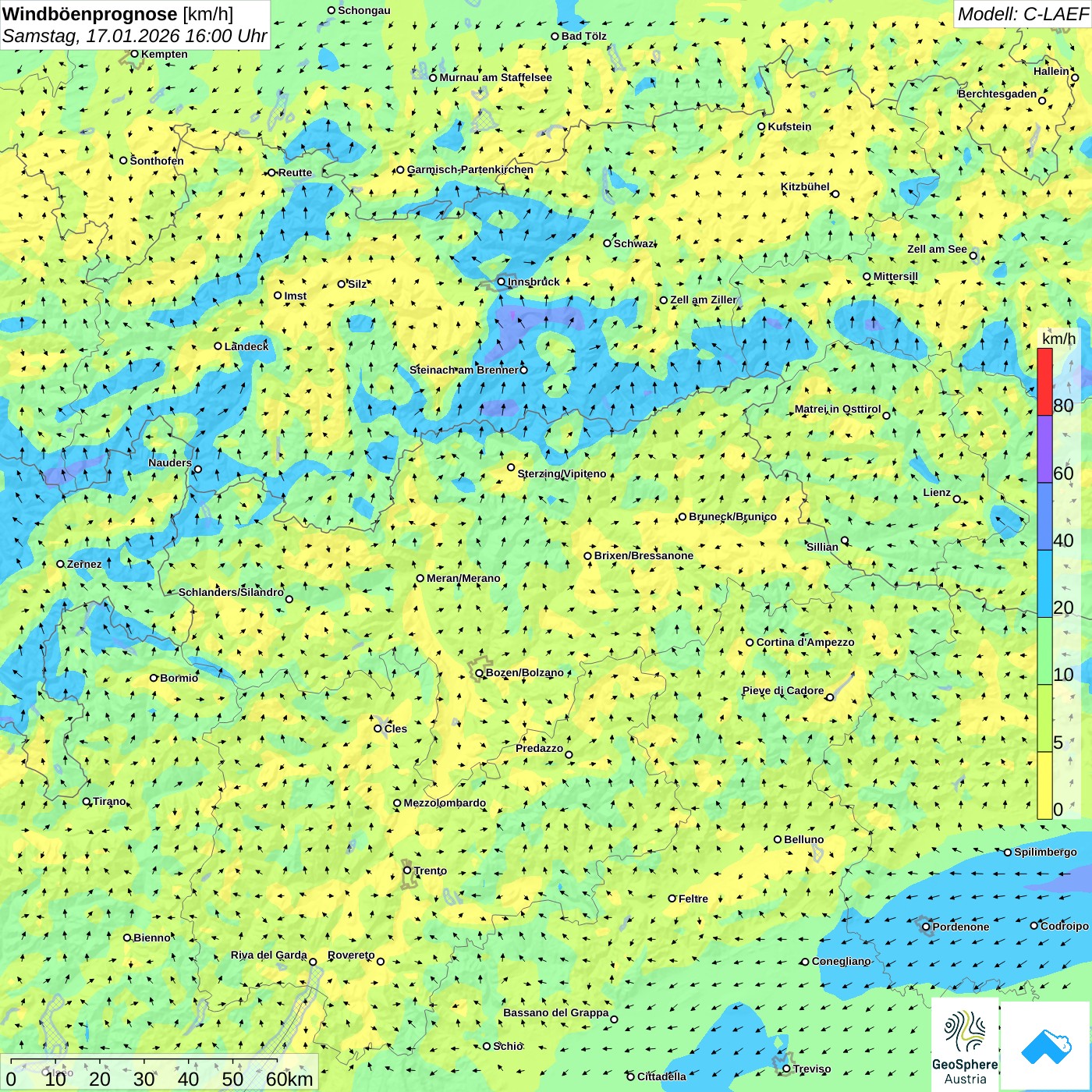Click the Cittadella label

pos(661,1076)
